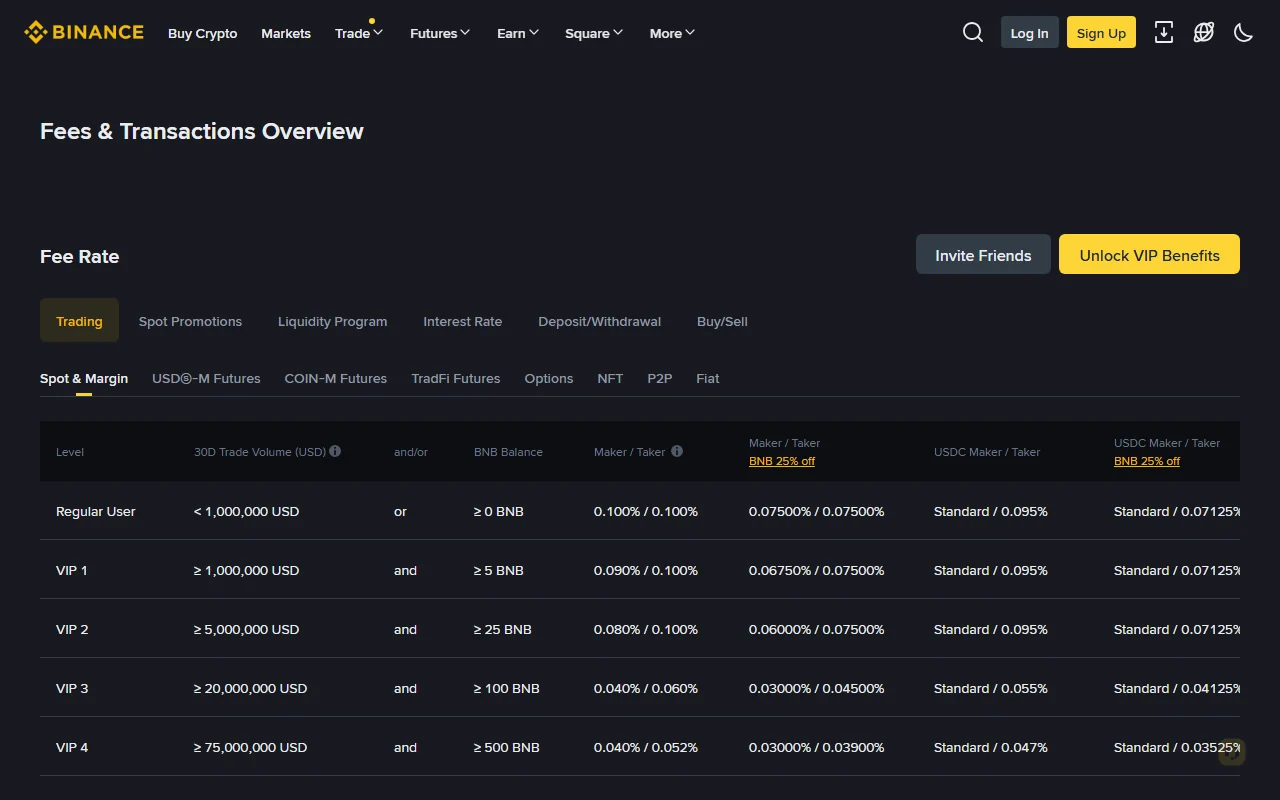Click '< 1,000,000 USD' volume cell
Screen dimensions: 1280x800
coord(247,511)
